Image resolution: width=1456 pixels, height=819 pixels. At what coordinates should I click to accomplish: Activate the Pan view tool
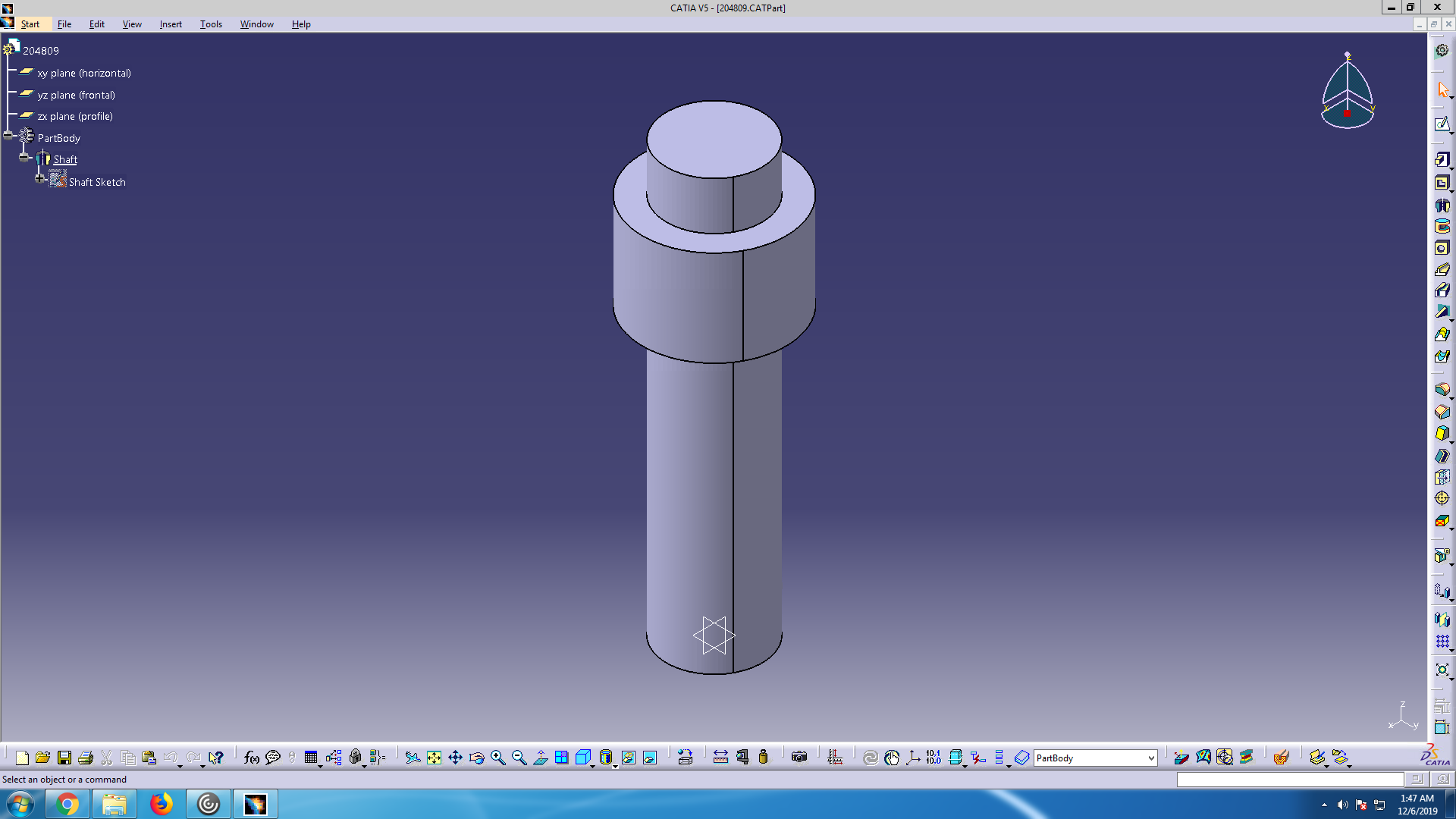pos(455,758)
